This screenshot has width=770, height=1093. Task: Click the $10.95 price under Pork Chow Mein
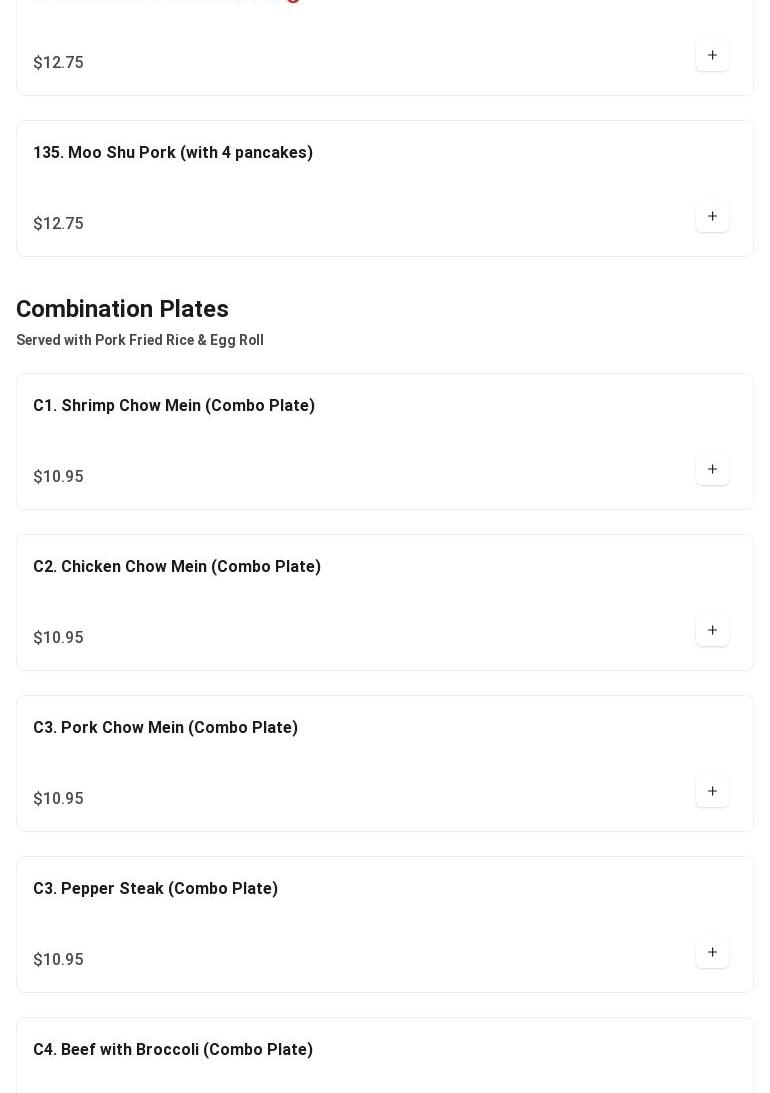pos(58,799)
